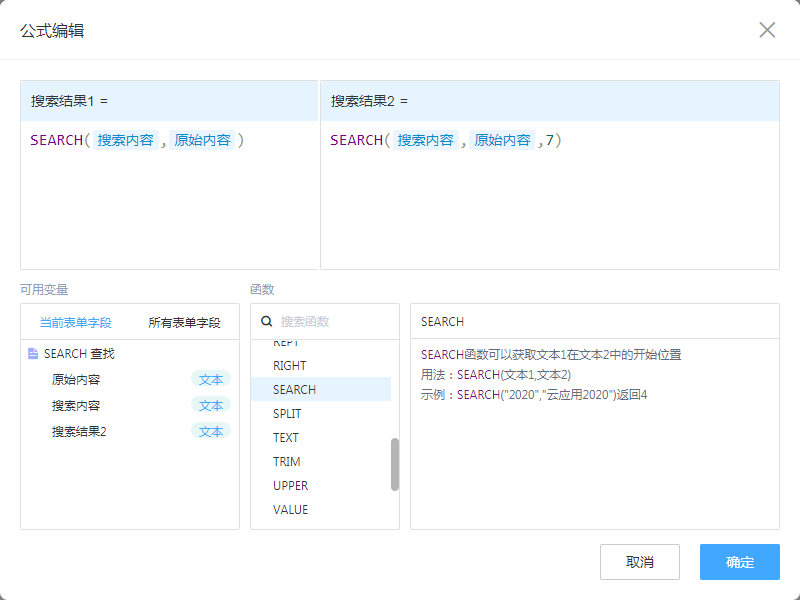Click inside the 搜索函数 search input

[x=320, y=322]
